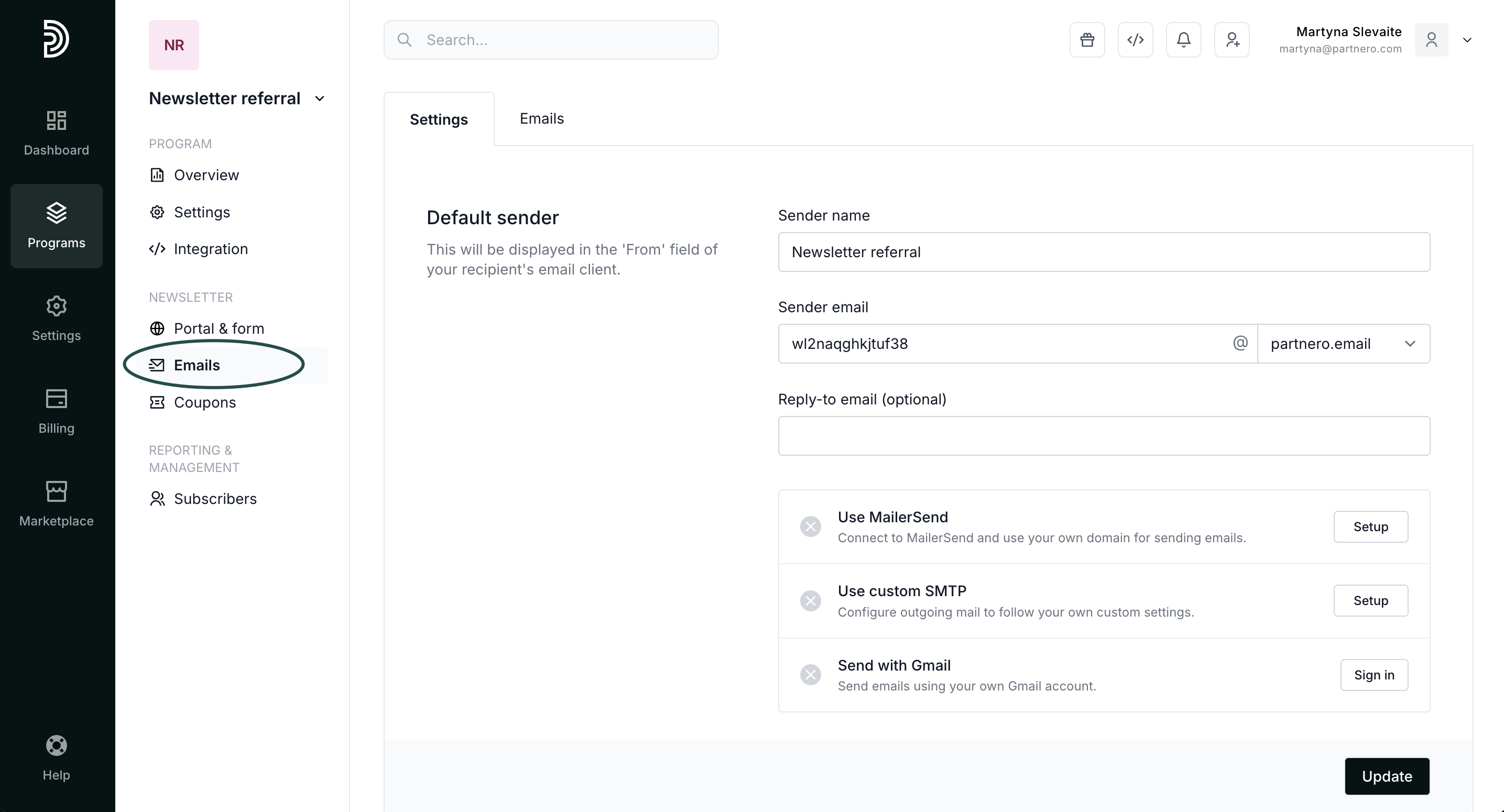Click the gift icon in top bar
The image size is (1504, 812).
point(1086,40)
